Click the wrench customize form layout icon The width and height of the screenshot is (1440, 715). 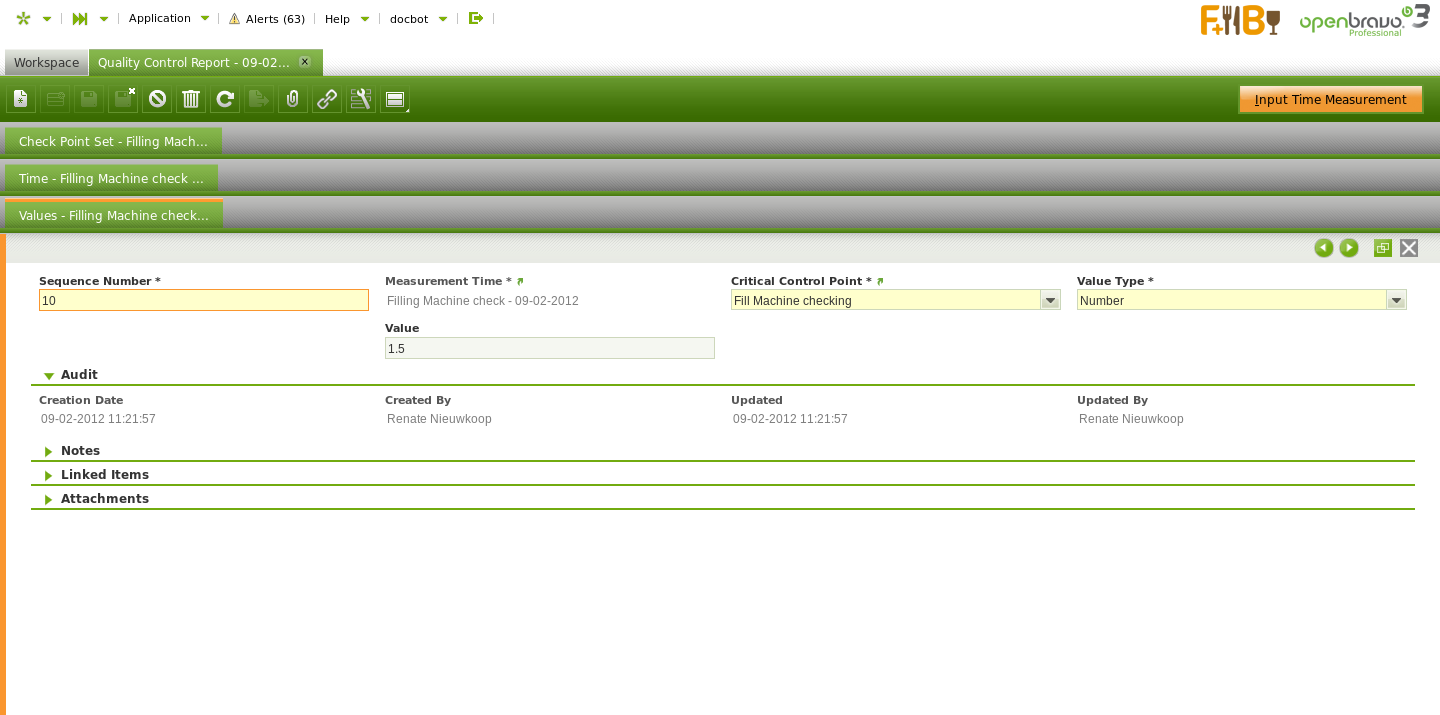361,99
